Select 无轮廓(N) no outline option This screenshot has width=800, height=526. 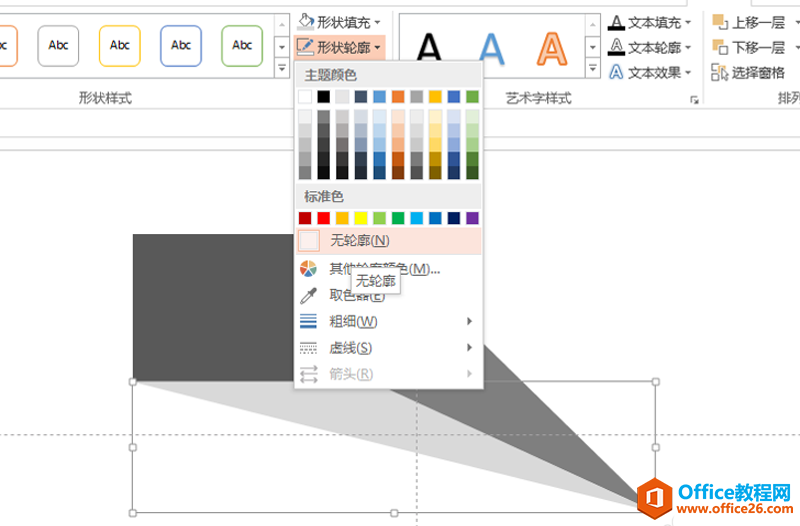[x=389, y=240]
